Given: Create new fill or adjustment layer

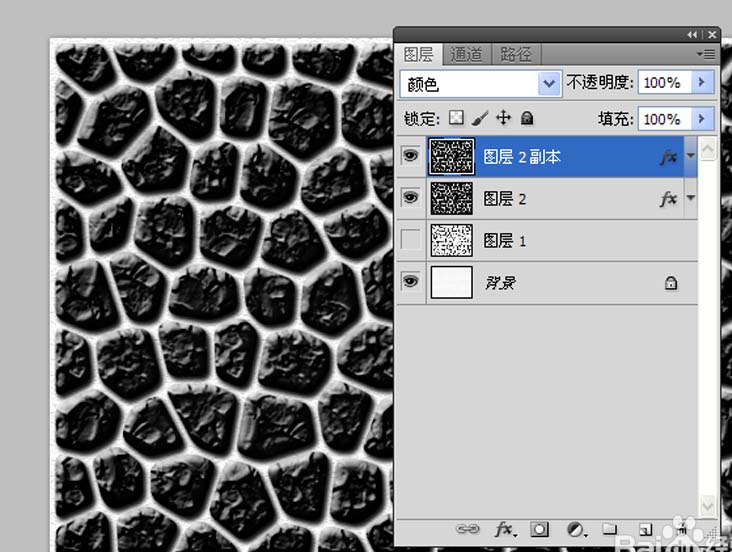Looking at the screenshot, I should tap(576, 529).
